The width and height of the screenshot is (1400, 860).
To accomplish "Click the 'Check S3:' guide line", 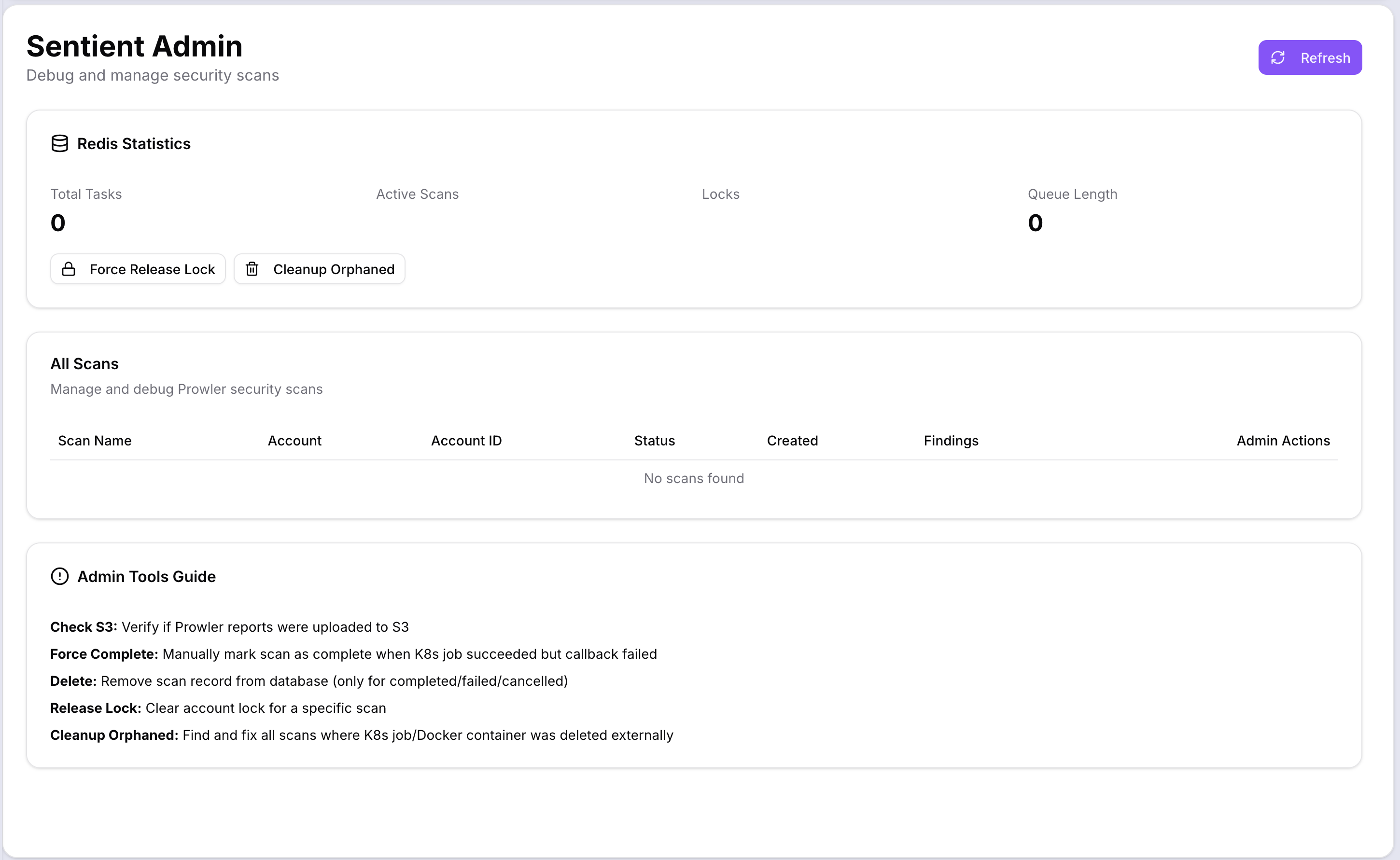I will coord(230,627).
